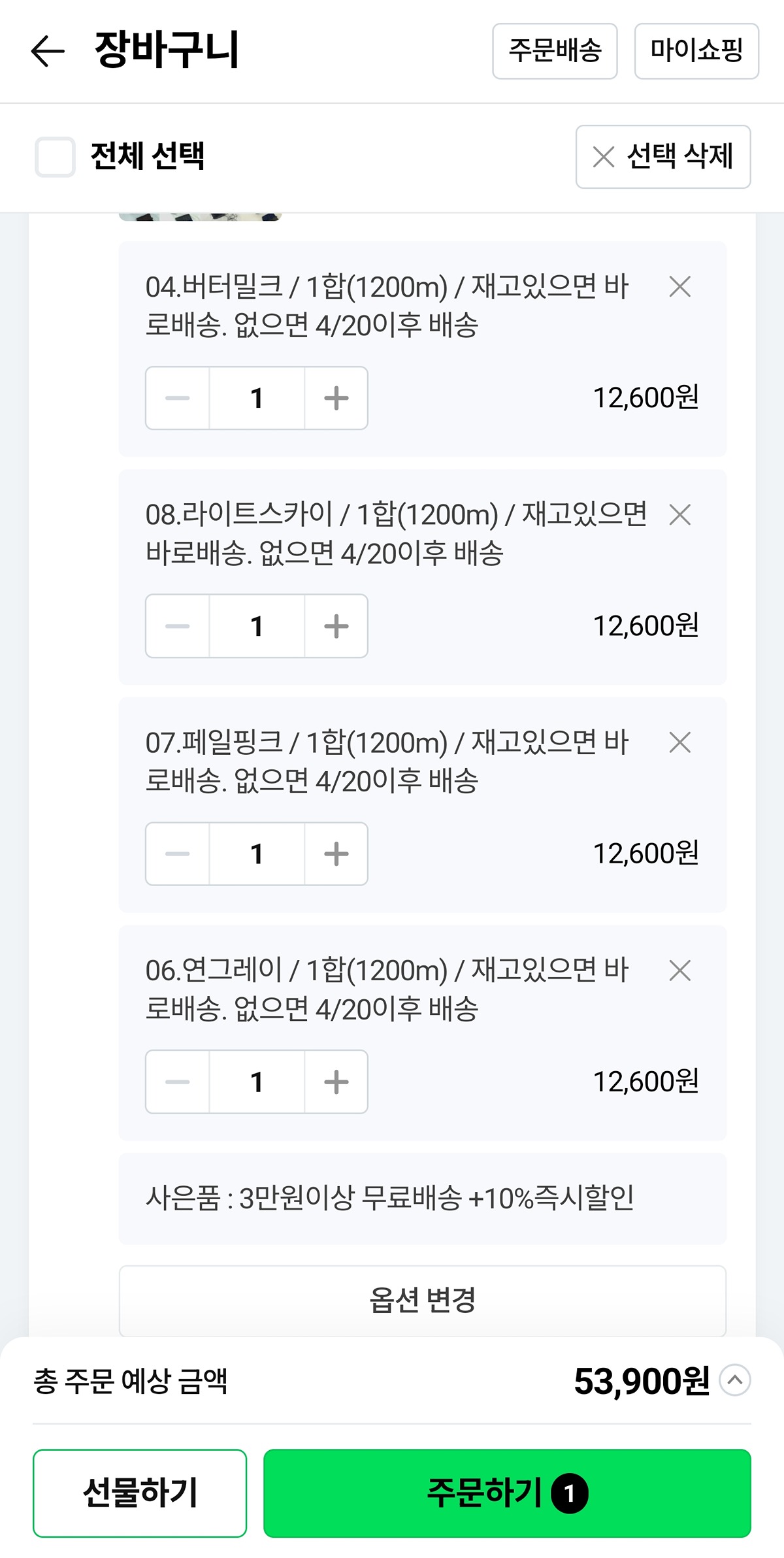Tap the 선물하기 button
This screenshot has width=784, height=1558.
(x=140, y=1493)
